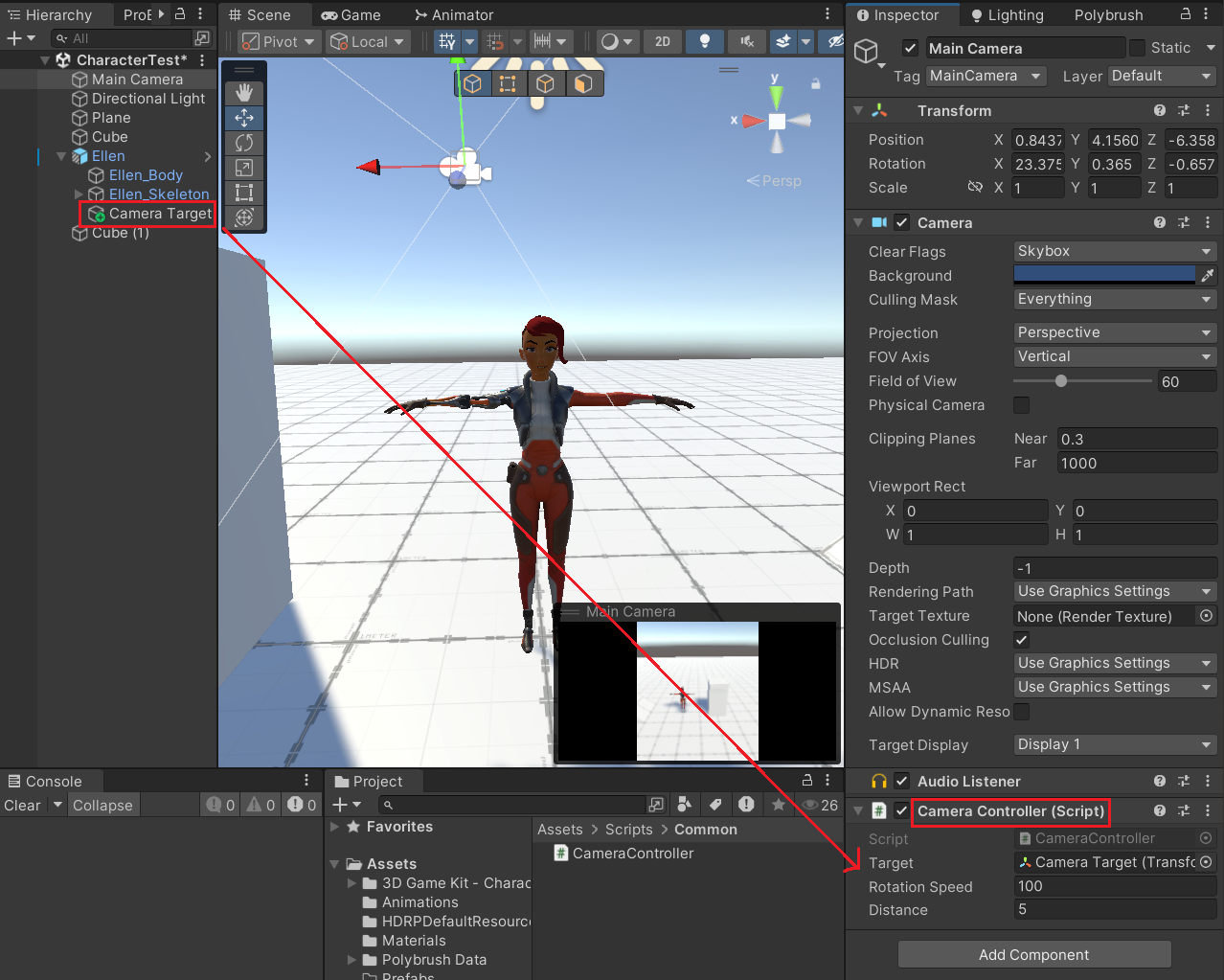Viewport: 1224px width, 980px height.
Task: Toggle scene lighting lightbulb button
Action: 705,41
